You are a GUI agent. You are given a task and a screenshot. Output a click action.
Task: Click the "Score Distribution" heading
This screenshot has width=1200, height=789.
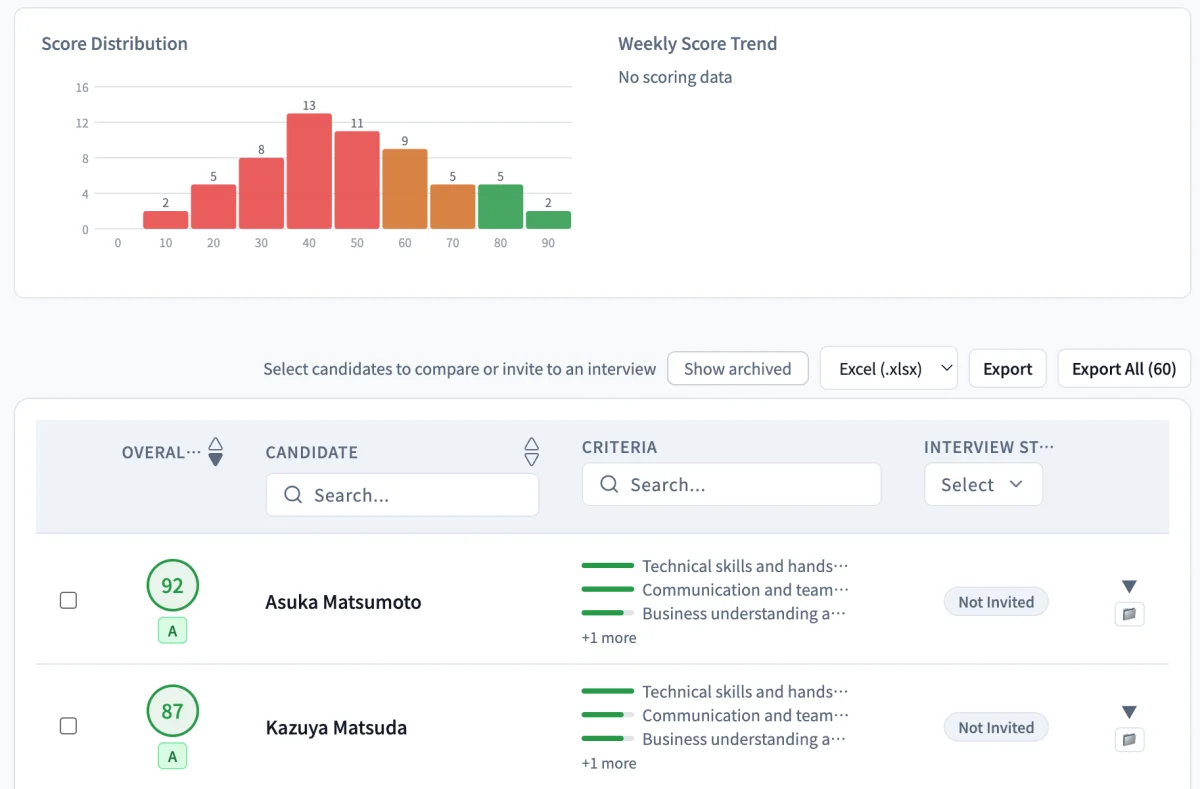click(x=114, y=44)
